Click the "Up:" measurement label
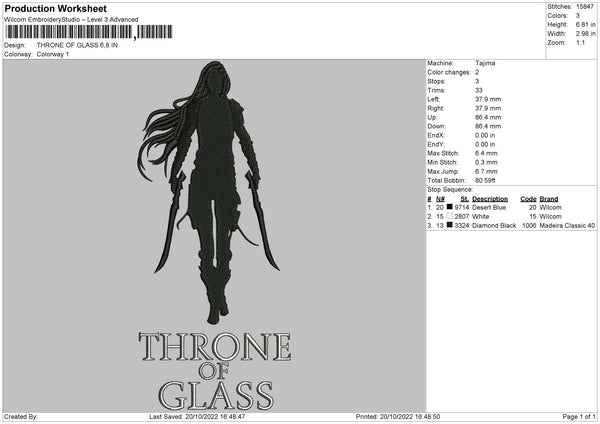600x424 pixels. click(432, 117)
